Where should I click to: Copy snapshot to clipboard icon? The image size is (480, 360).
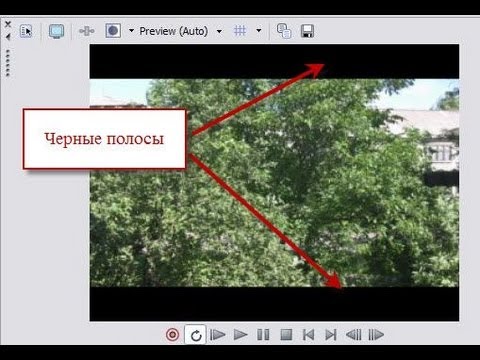pyautogui.click(x=284, y=31)
